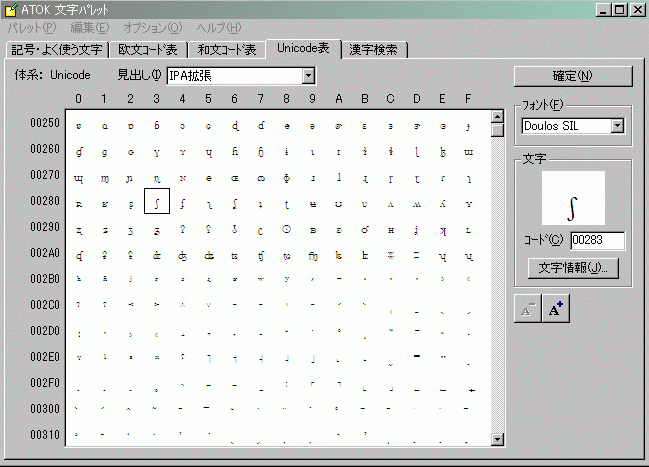Switch to the 和文コード表 tab
The height and width of the screenshot is (467, 649).
tap(227, 50)
